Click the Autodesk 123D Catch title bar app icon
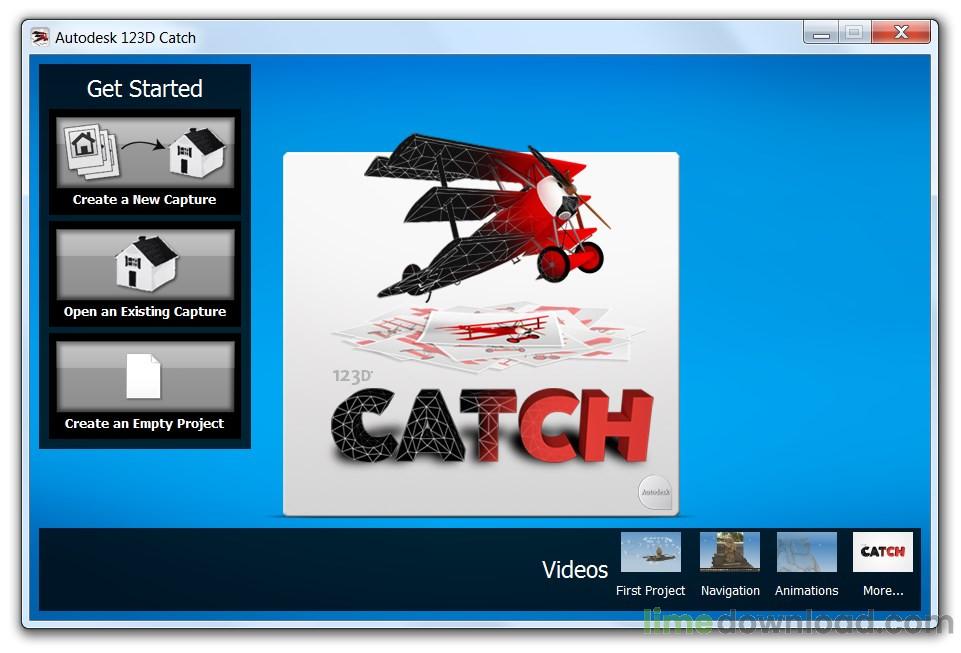Image resolution: width=961 pixels, height=653 pixels. [40, 37]
